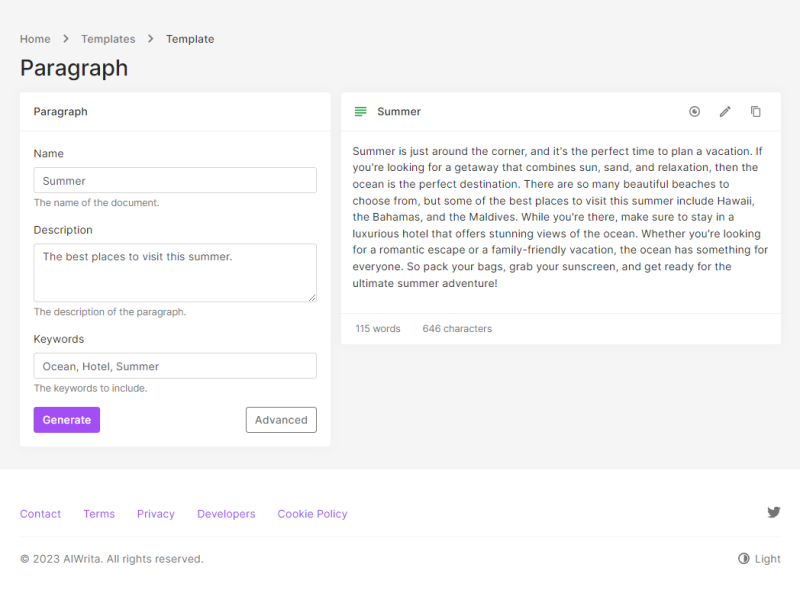
Task: Open the Cookie Policy link
Action: [x=312, y=514]
